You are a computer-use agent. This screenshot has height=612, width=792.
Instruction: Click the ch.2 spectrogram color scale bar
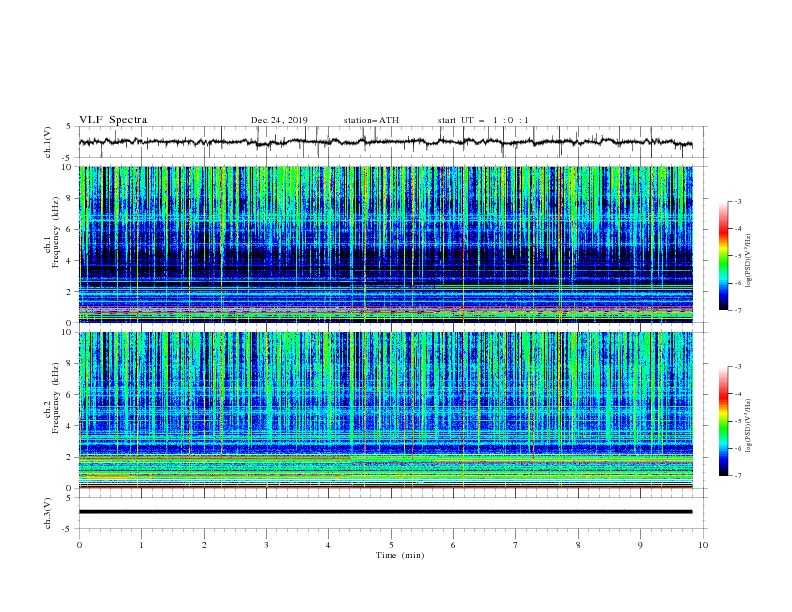[x=723, y=421]
